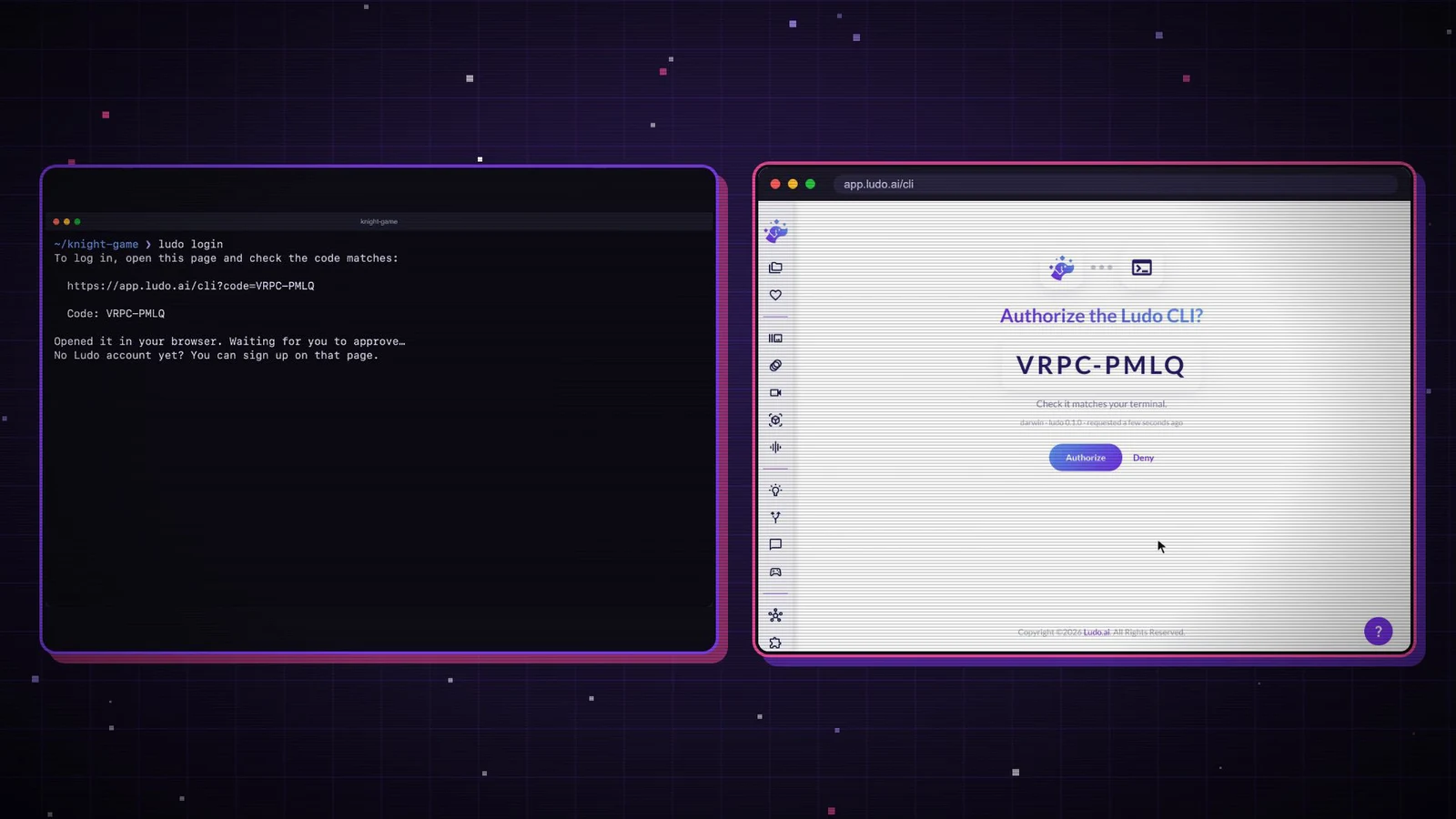Click the knight-game terminal title
Viewport: 1456px width, 819px height.
coord(379,221)
